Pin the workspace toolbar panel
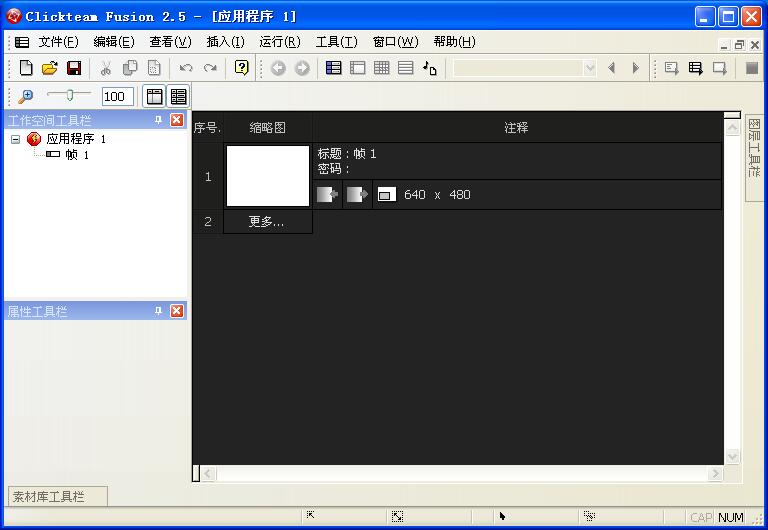Viewport: 768px width, 530px height. (x=158, y=120)
